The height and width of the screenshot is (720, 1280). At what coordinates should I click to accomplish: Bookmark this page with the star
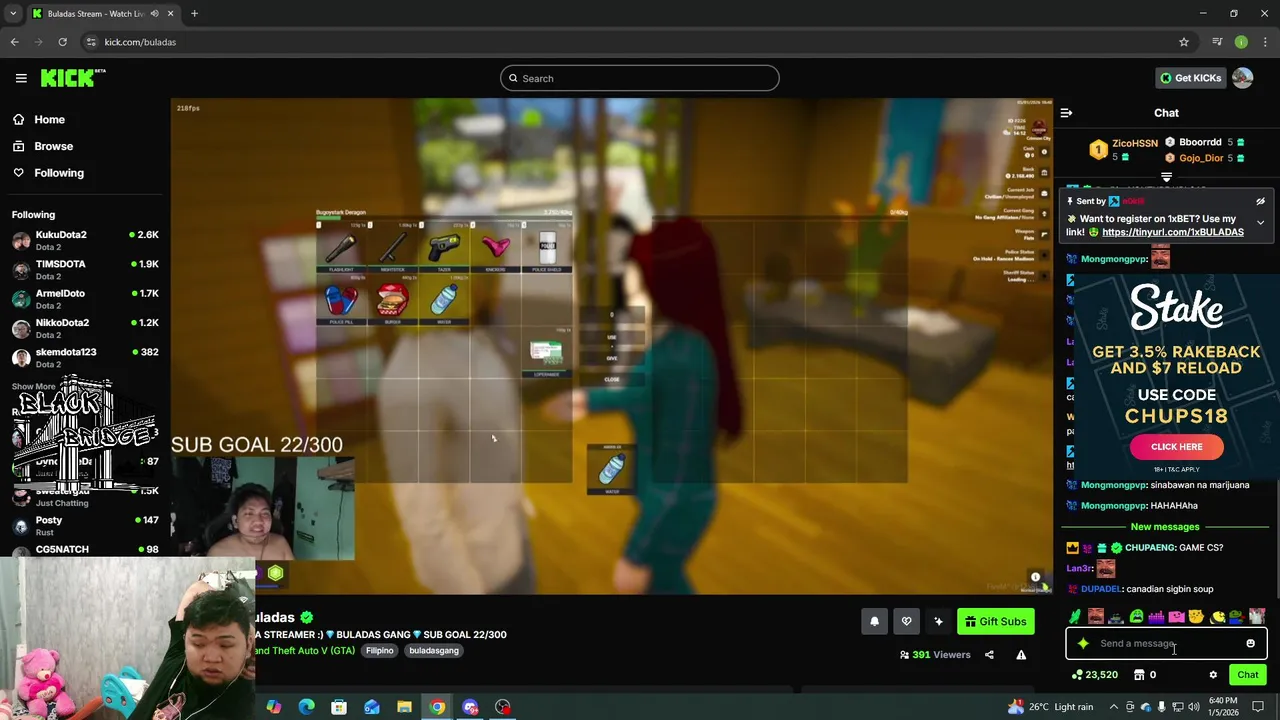[1184, 42]
